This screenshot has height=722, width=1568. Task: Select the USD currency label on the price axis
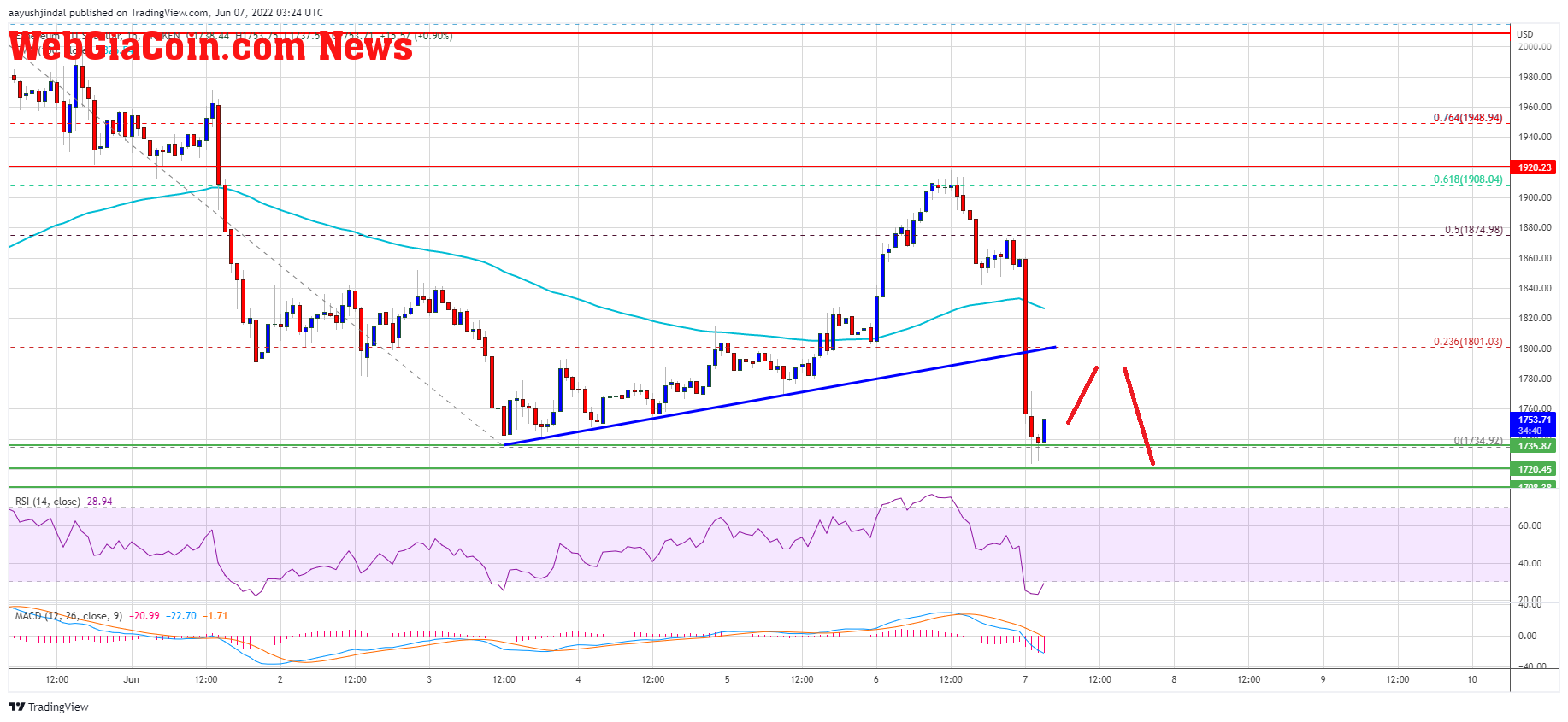point(1525,34)
